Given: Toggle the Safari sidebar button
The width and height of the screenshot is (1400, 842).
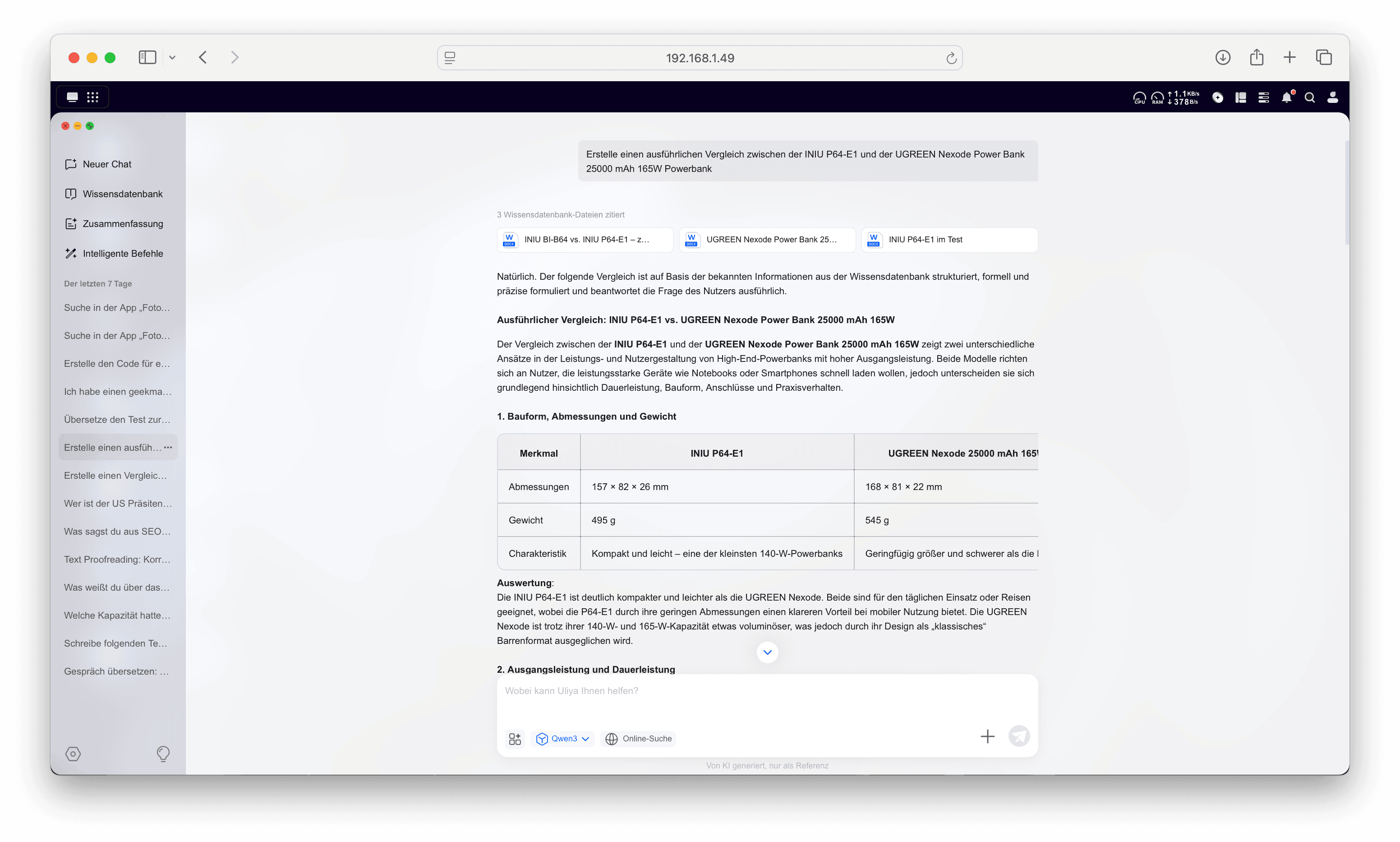Looking at the screenshot, I should [x=147, y=57].
